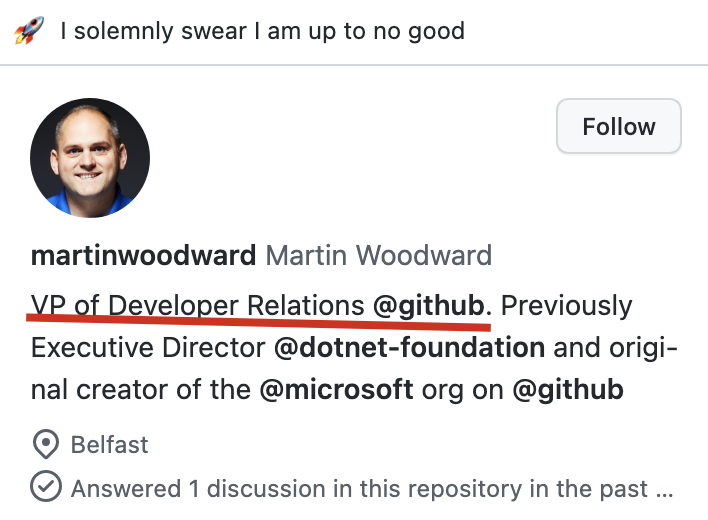The image size is (708, 520).
Task: Click the "creator of the" bio text
Action: click(163, 390)
